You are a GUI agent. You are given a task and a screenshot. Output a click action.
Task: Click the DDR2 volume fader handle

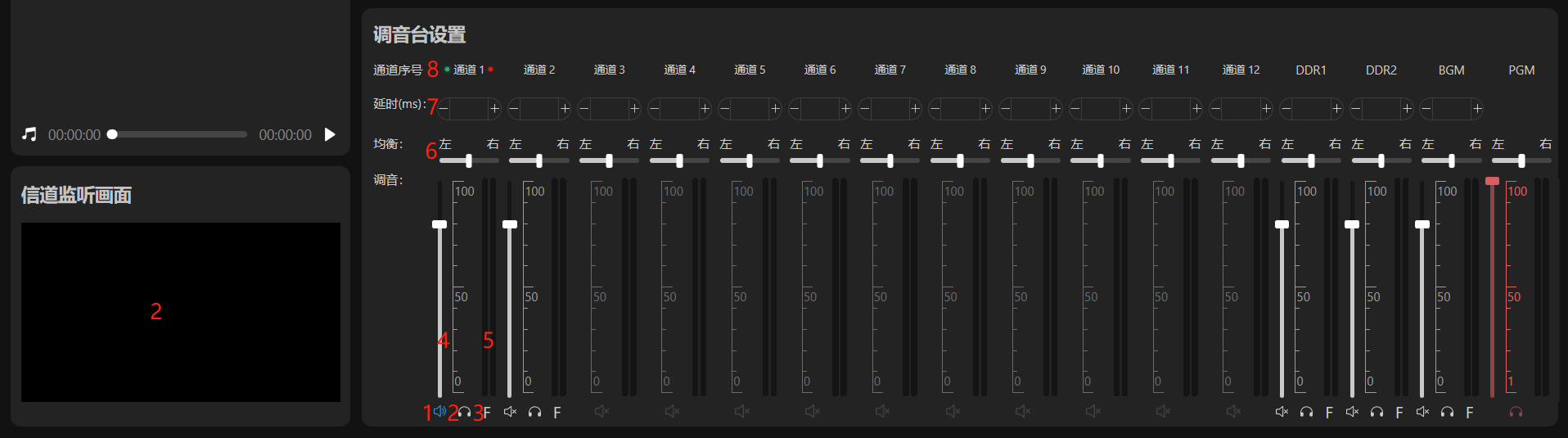[1352, 224]
